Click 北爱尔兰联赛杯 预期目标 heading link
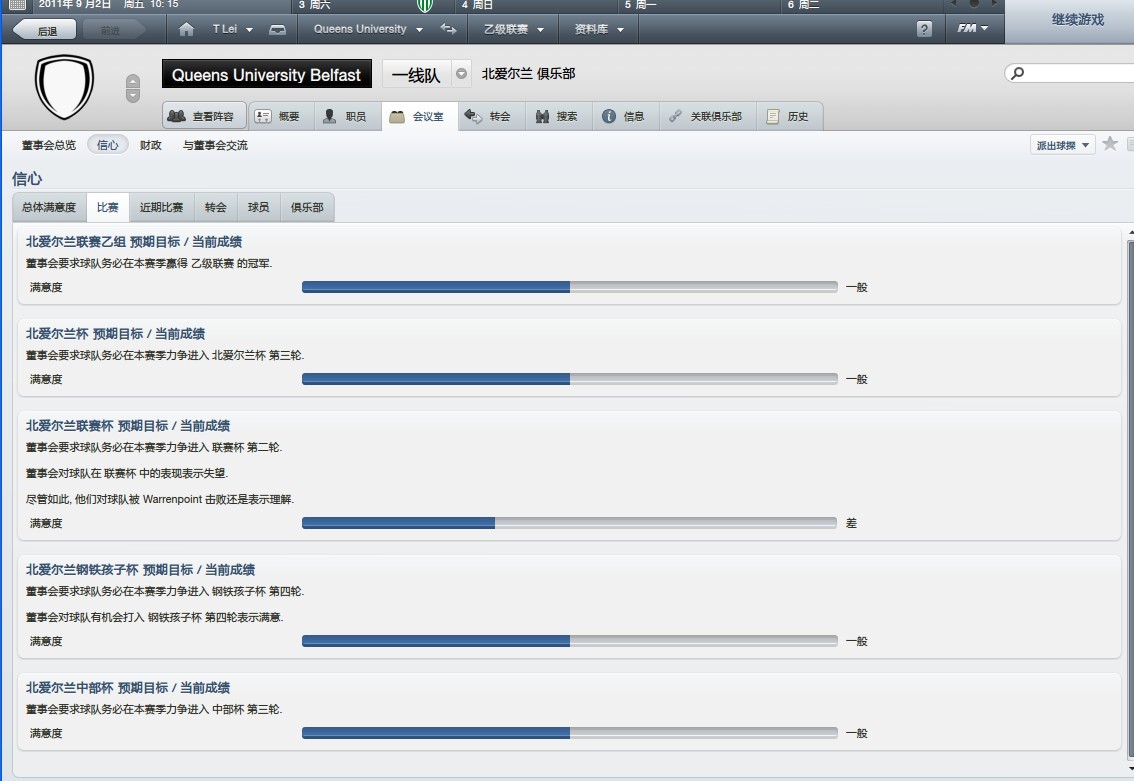This screenshot has width=1134, height=781. coord(128,425)
